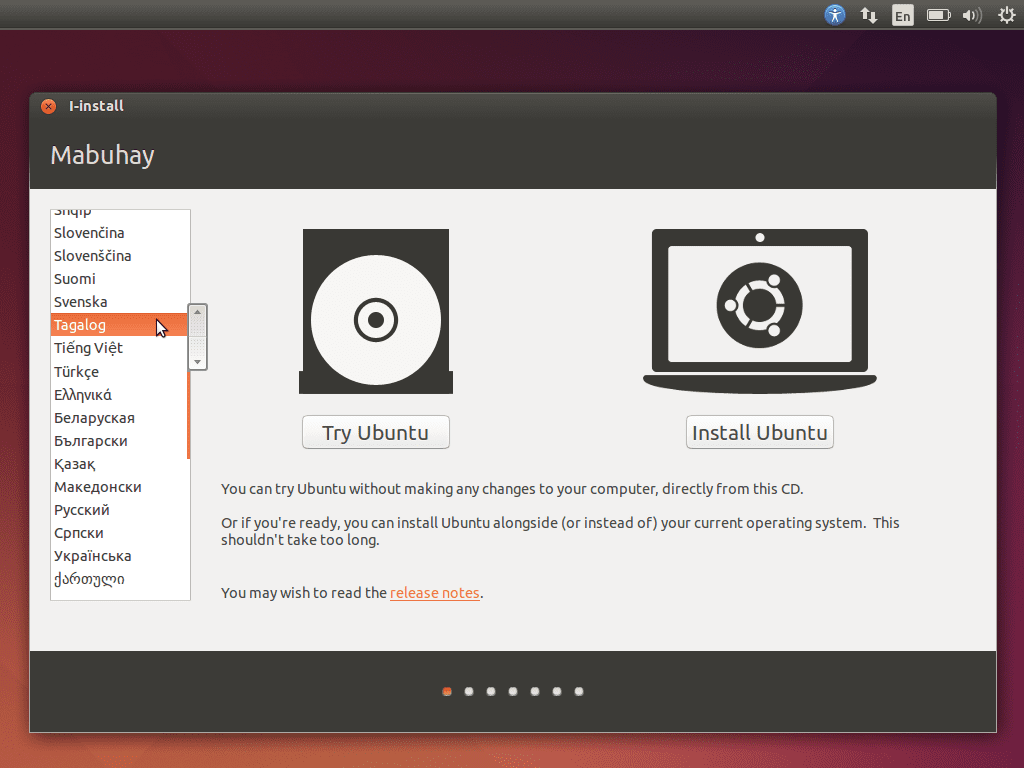Click the laptop Install Ubuntu image
Viewport: 1024px width, 768px height.
pos(760,312)
